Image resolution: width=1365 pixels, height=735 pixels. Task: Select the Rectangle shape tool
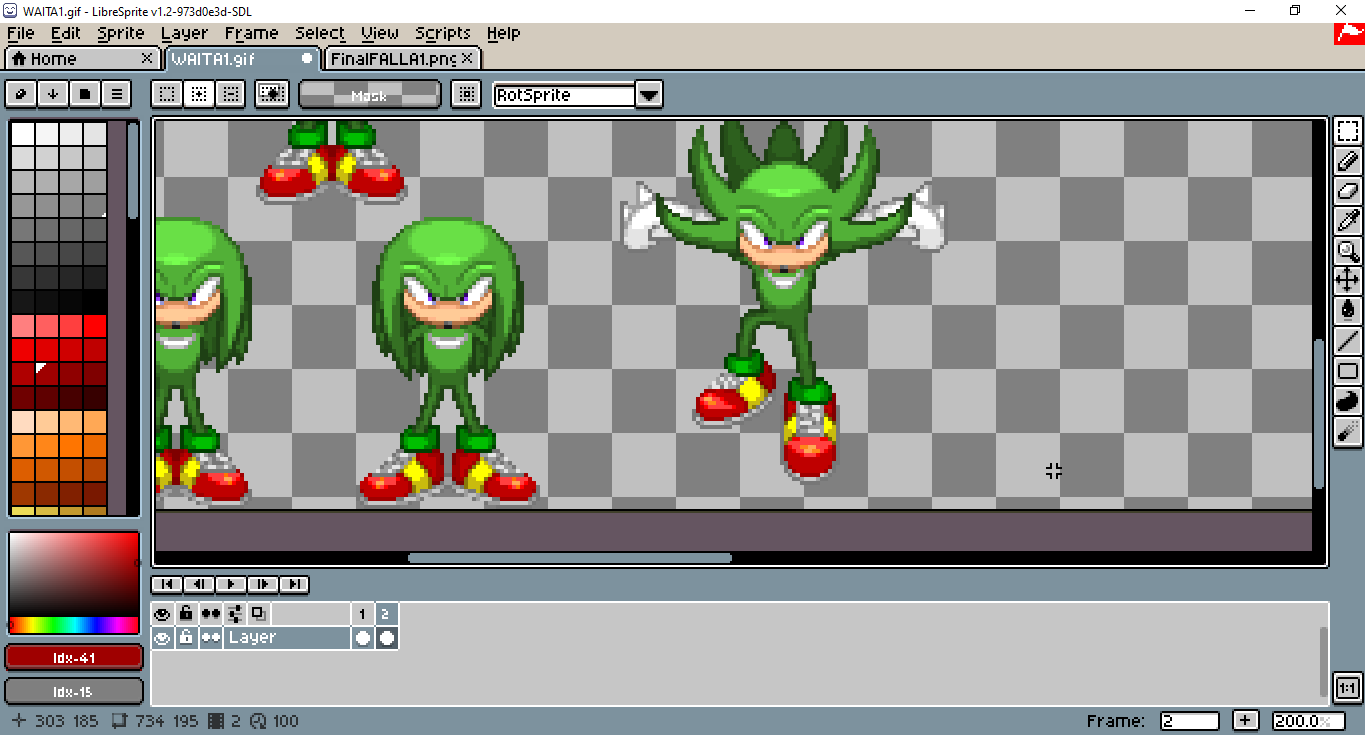pyautogui.click(x=1348, y=371)
